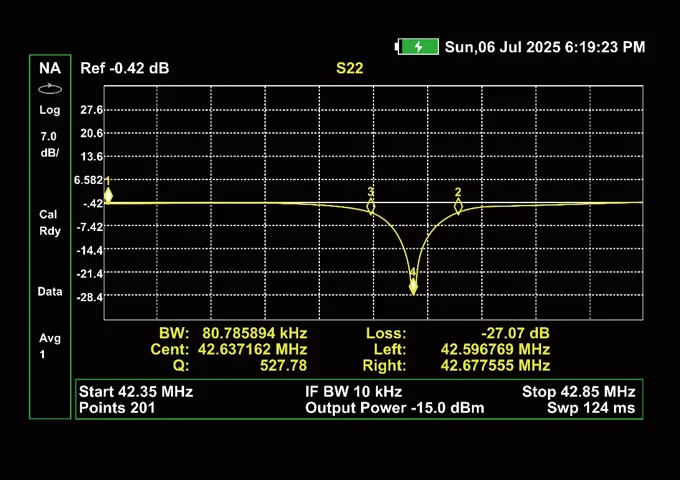Click the Avg 1 indicator
This screenshot has height=480, width=680.
click(49, 346)
